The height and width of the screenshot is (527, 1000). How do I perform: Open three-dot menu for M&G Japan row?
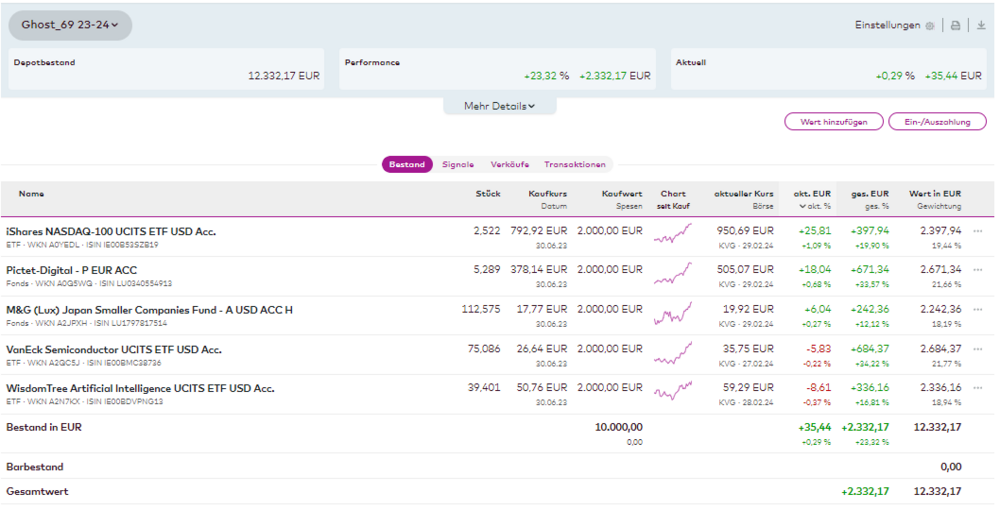(978, 310)
